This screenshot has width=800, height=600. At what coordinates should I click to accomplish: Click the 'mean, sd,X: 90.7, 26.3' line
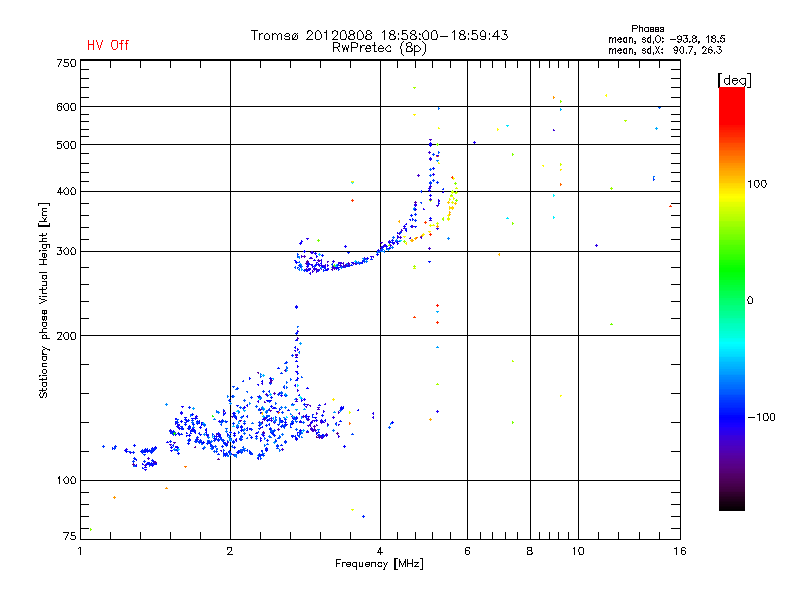point(665,50)
